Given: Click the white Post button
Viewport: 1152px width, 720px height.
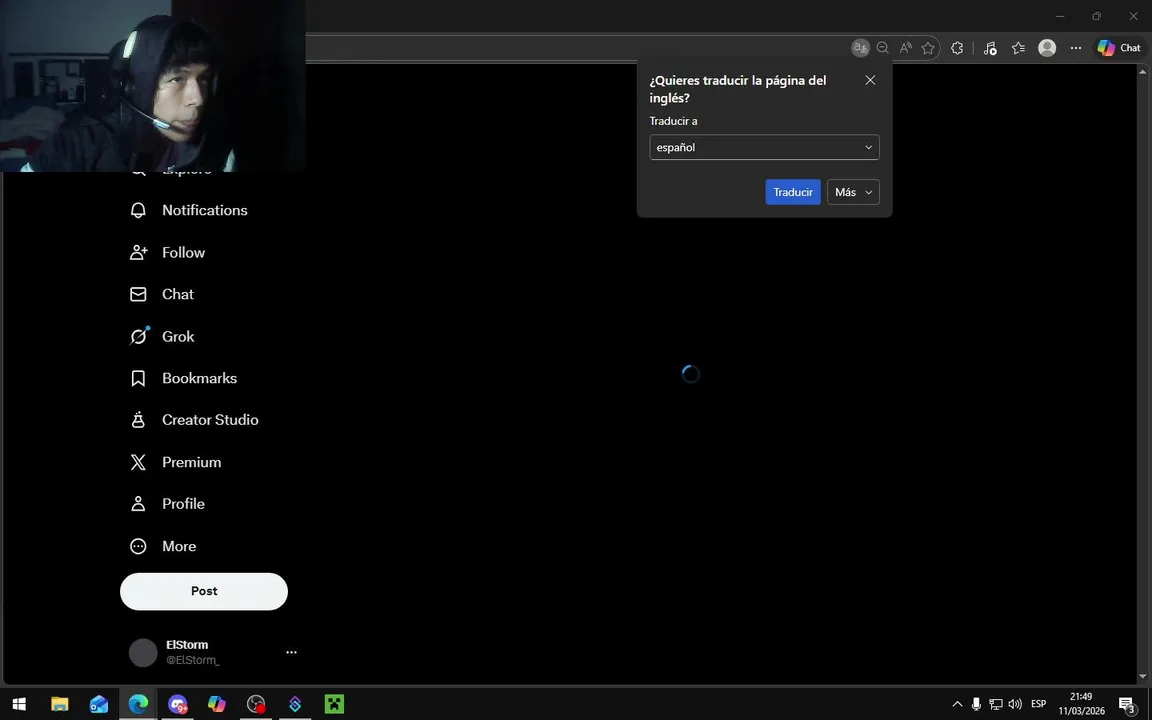Looking at the screenshot, I should tap(204, 591).
